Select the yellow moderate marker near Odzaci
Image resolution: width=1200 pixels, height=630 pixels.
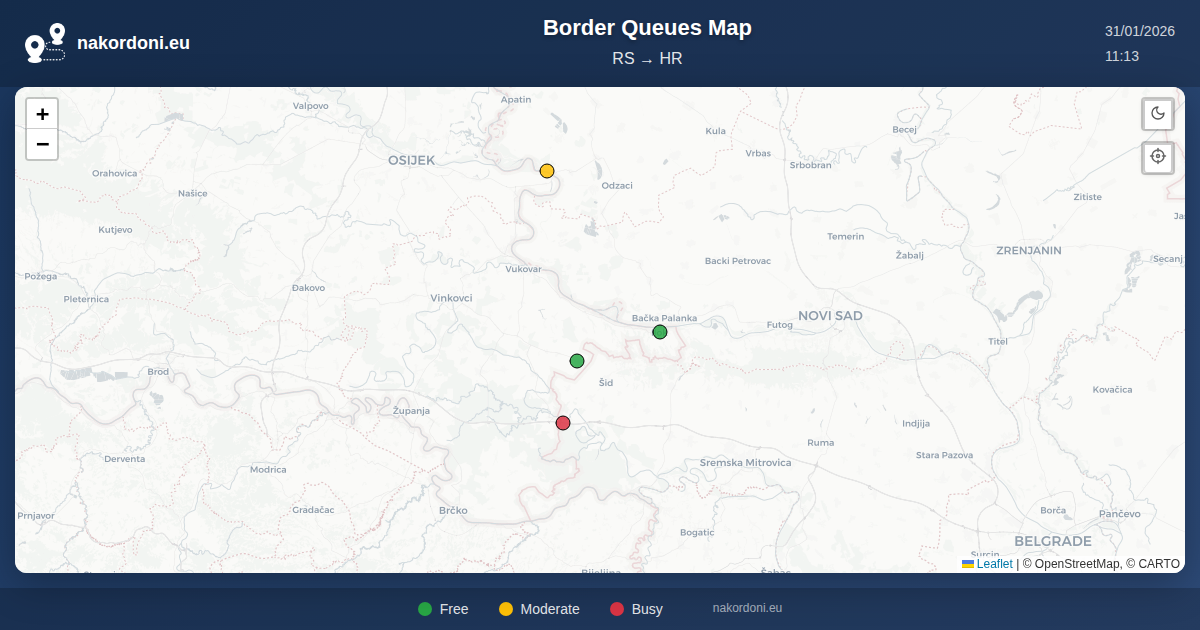coord(547,171)
